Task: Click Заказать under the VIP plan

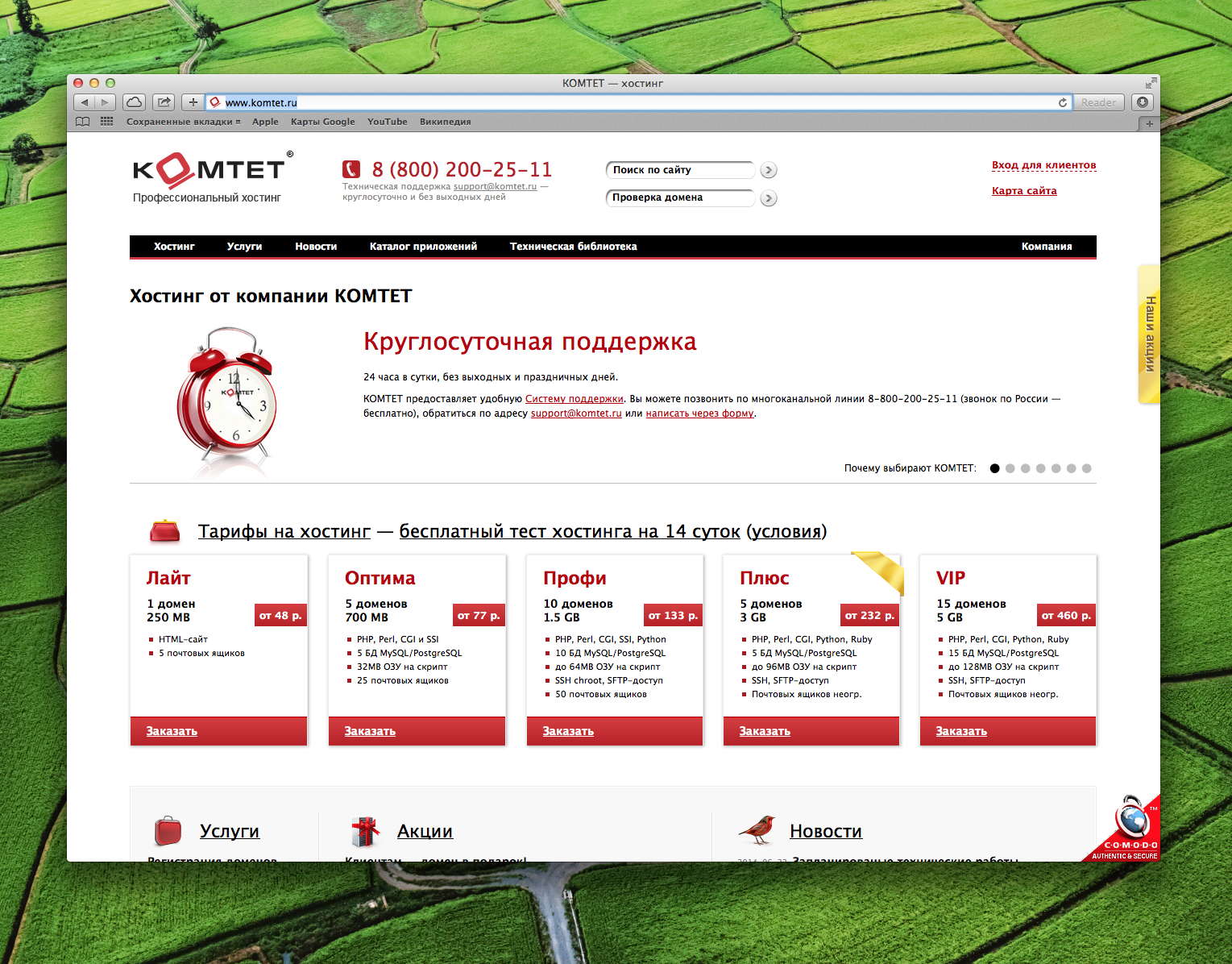Action: tap(961, 731)
